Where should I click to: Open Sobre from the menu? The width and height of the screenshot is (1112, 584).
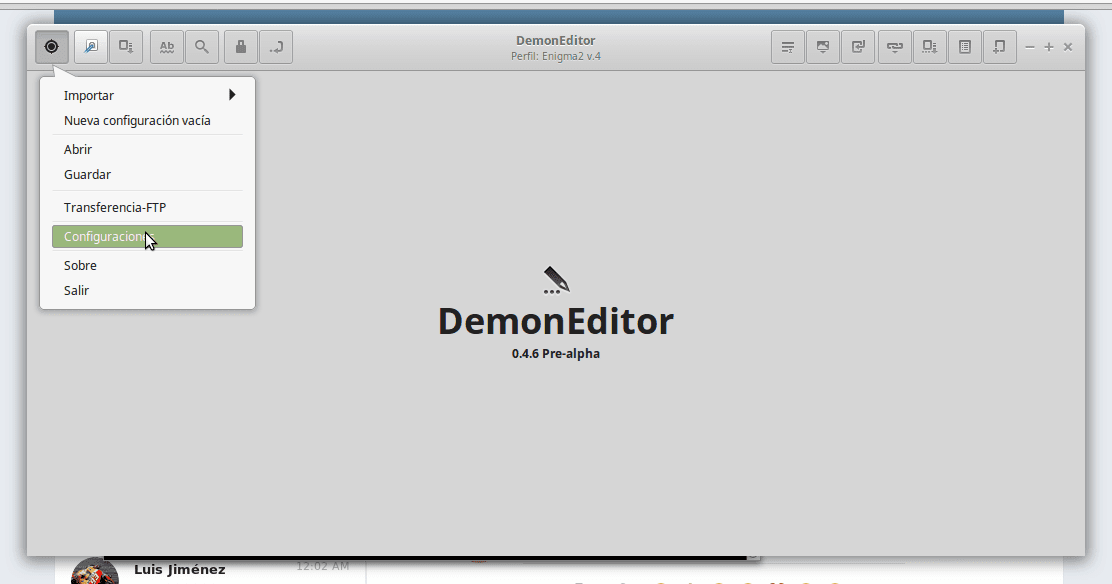80,265
